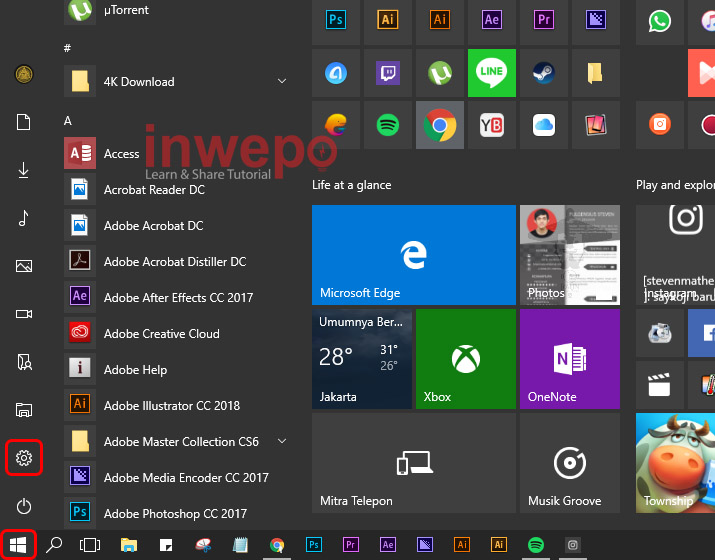The height and width of the screenshot is (560, 715).
Task: Click the Windows Start button
Action: point(18,545)
